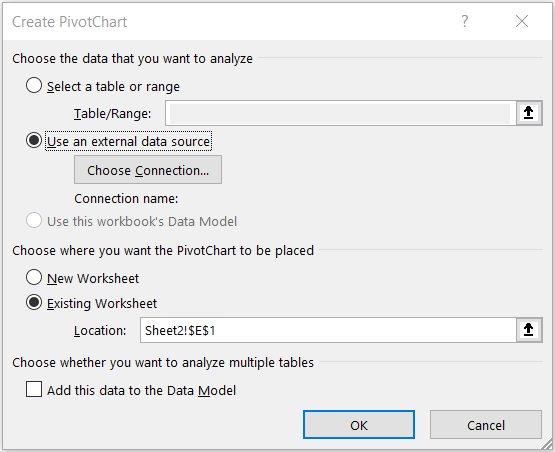Click the 'Location:' label
The width and height of the screenshot is (555, 452).
[100, 330]
